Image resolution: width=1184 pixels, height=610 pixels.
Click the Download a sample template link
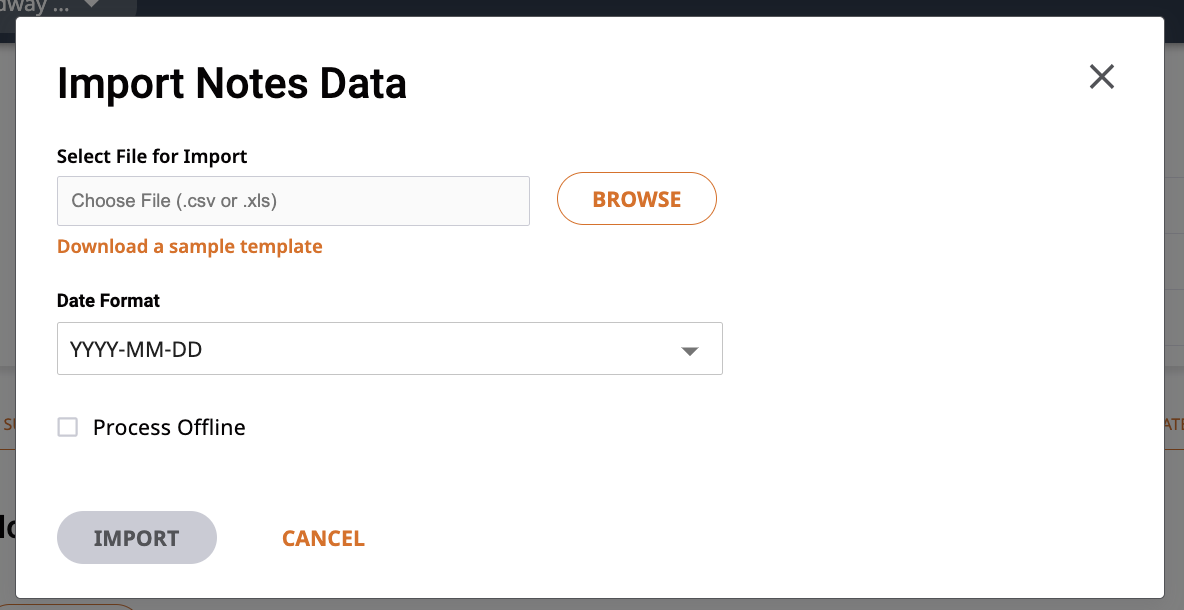pos(190,246)
